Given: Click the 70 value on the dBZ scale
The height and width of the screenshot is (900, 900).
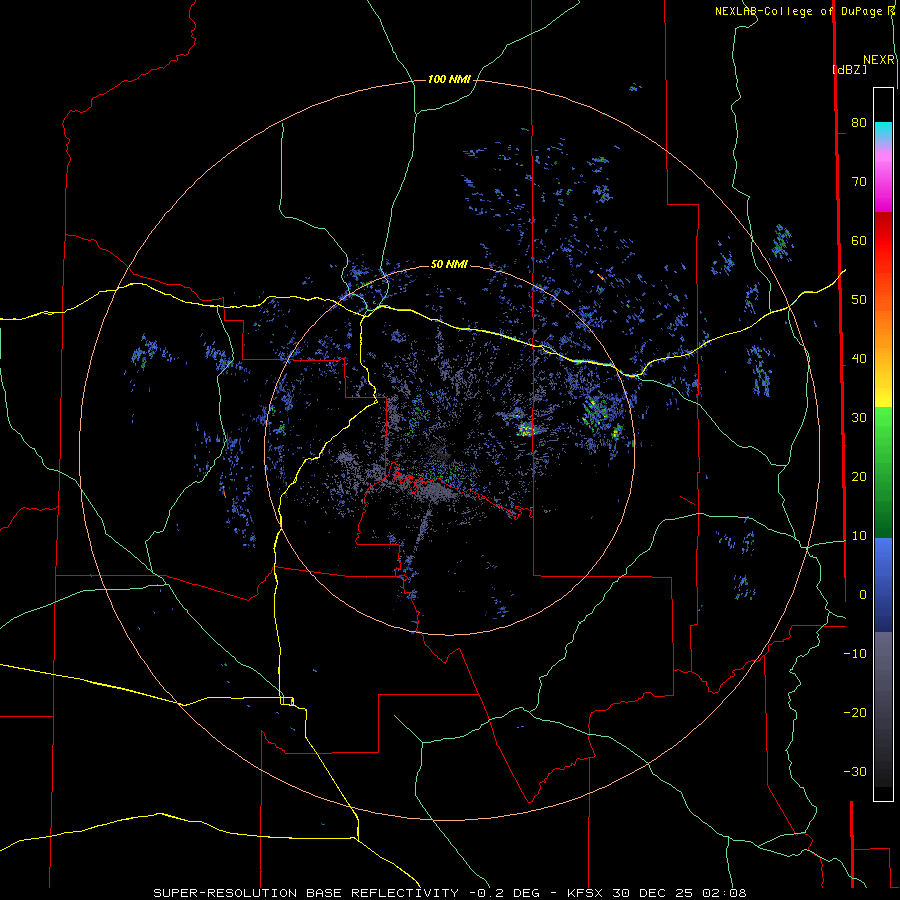Looking at the screenshot, I should [x=859, y=181].
